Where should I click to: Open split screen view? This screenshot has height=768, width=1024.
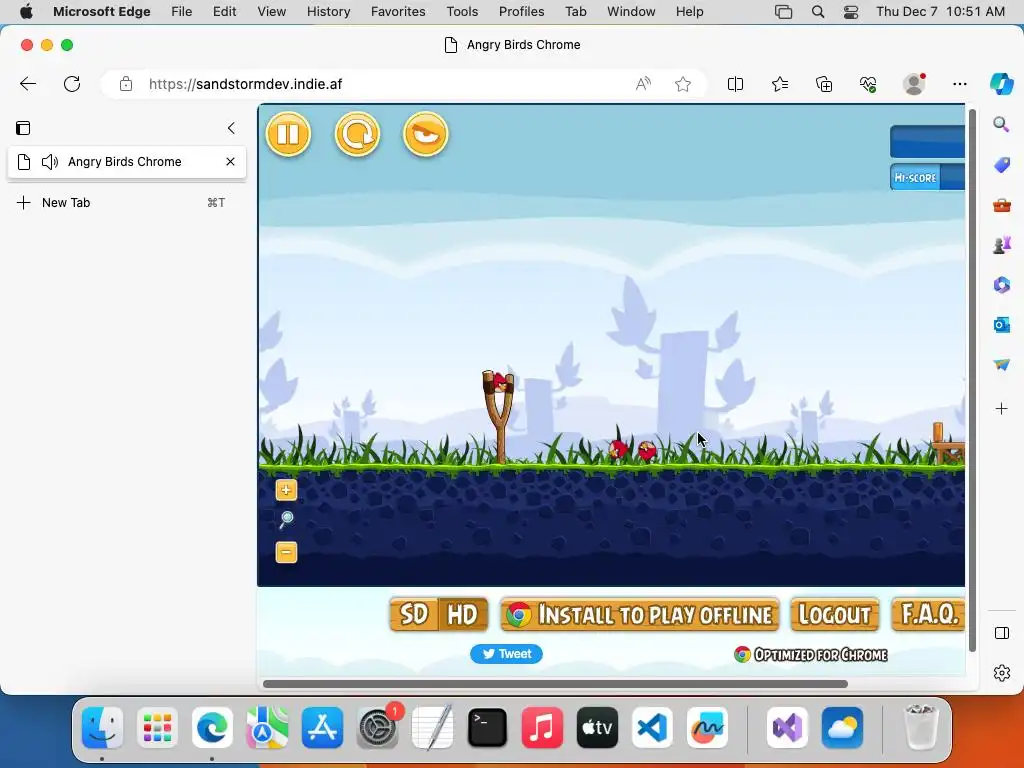coord(735,84)
